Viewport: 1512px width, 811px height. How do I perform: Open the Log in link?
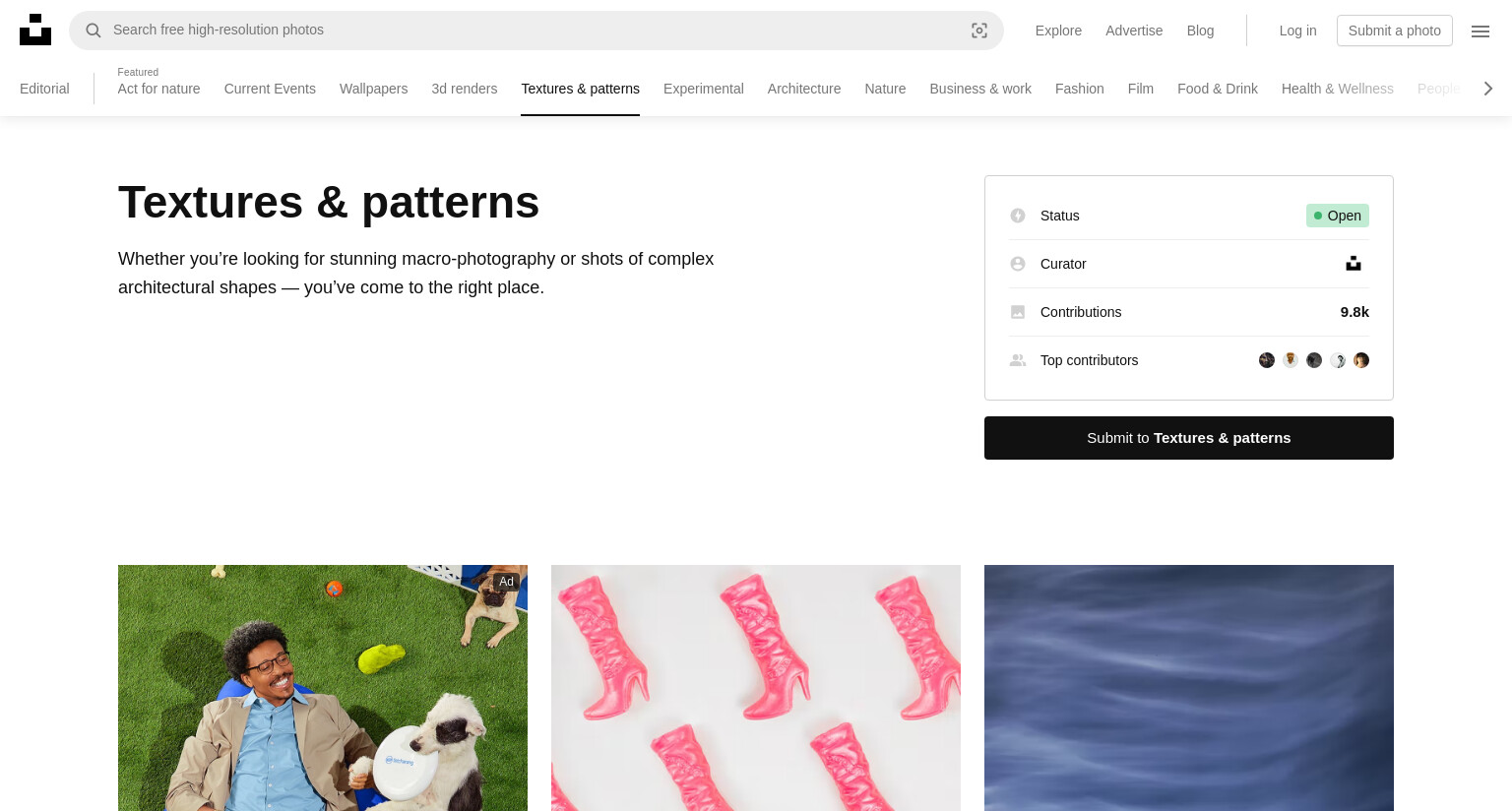click(x=1298, y=31)
